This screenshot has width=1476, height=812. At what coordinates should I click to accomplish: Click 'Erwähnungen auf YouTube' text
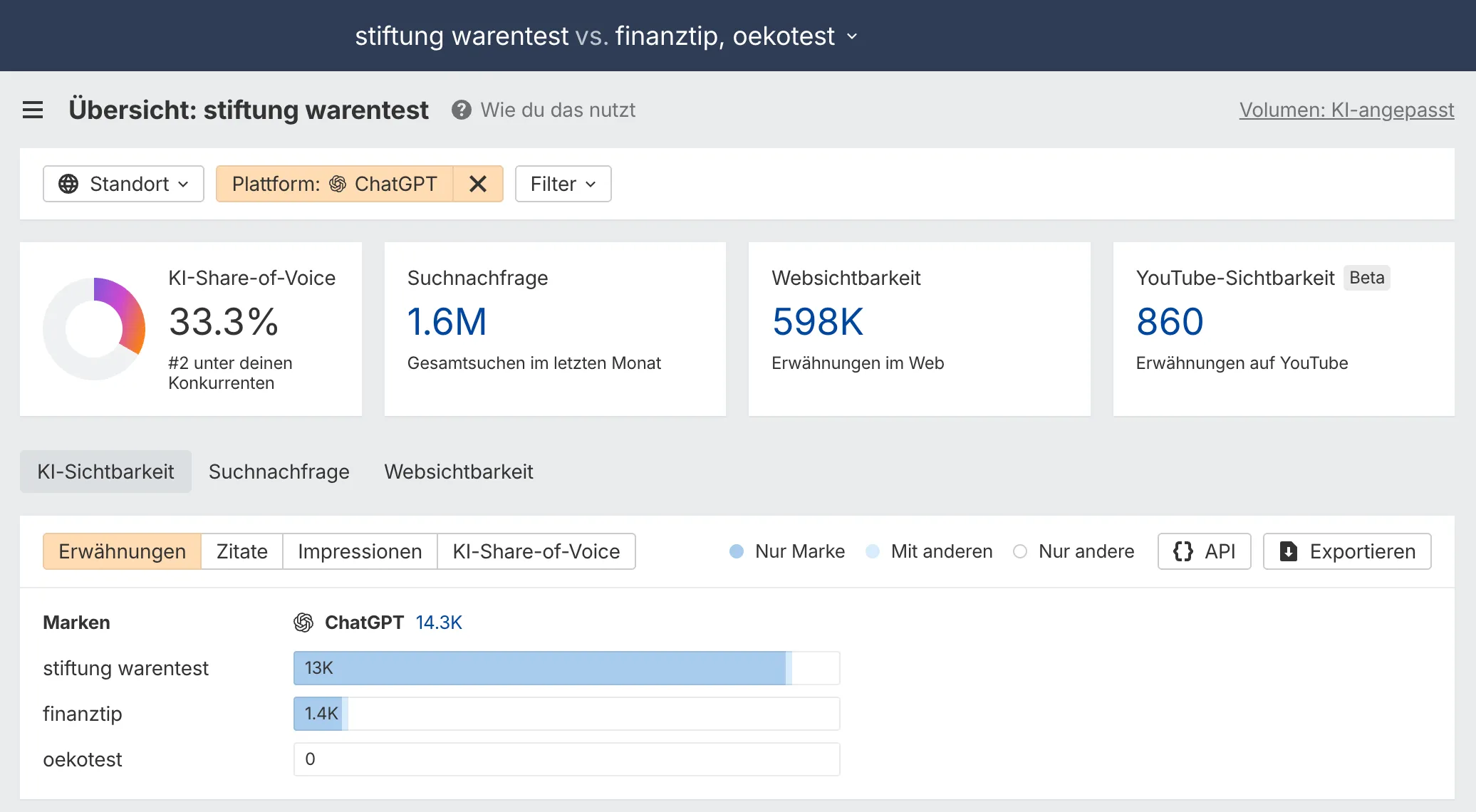pos(1242,363)
